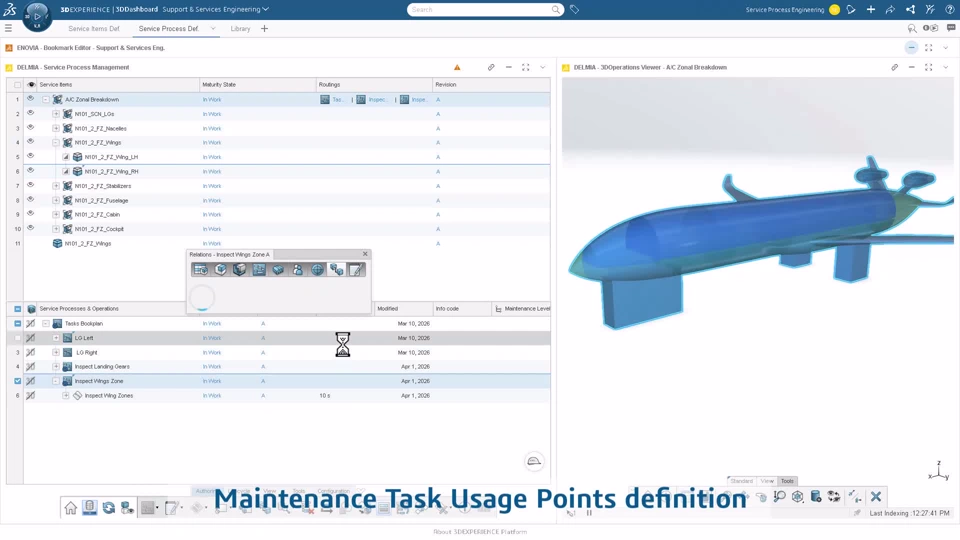The image size is (960, 540).
Task: Add a new dashboard tab with plus
Action: pos(264,28)
